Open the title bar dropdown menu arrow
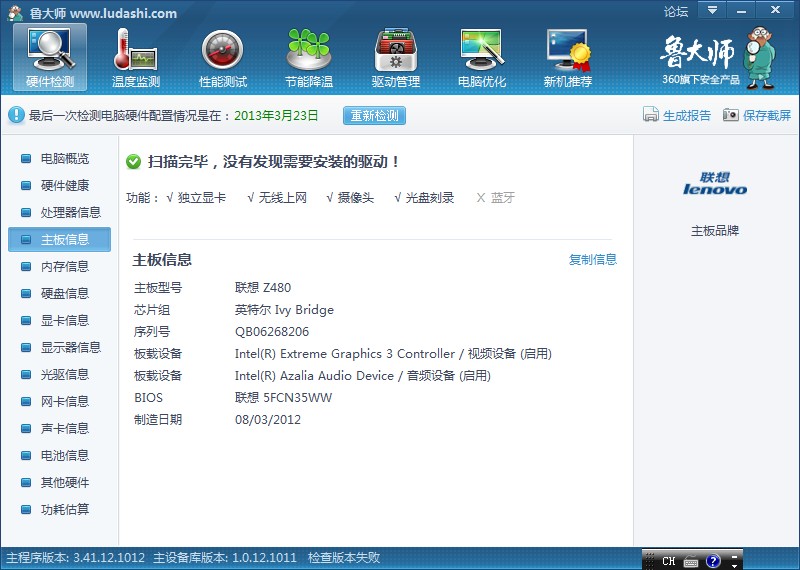 712,10
